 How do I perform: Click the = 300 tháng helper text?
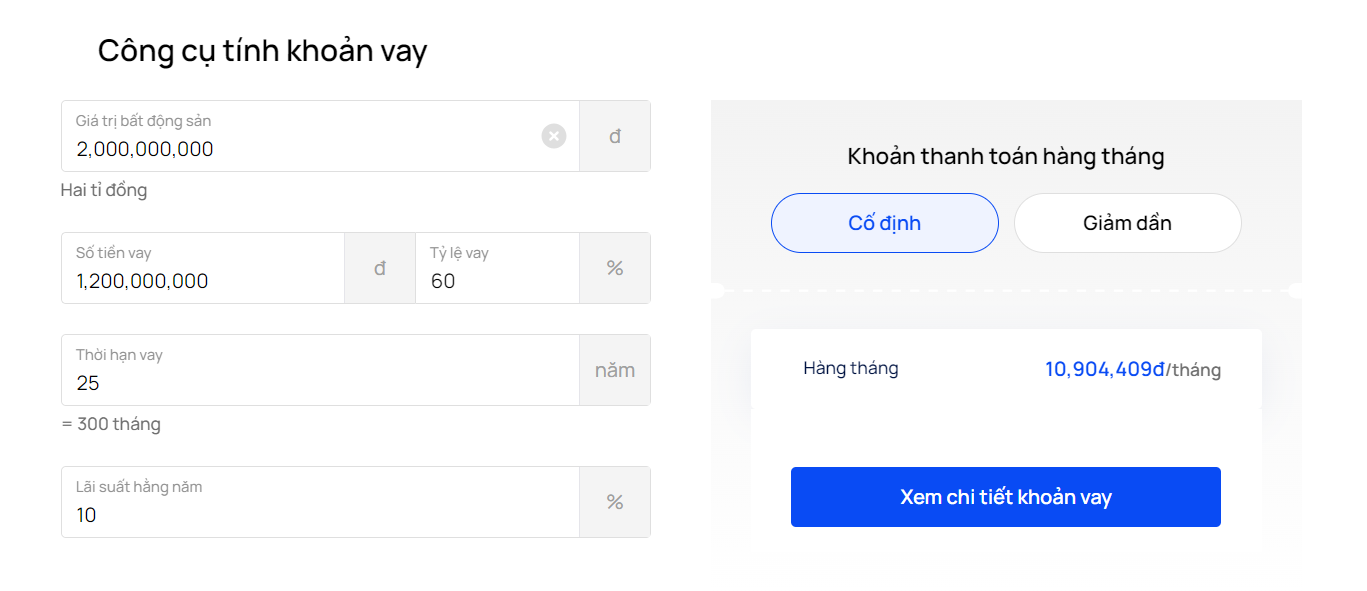point(111,424)
